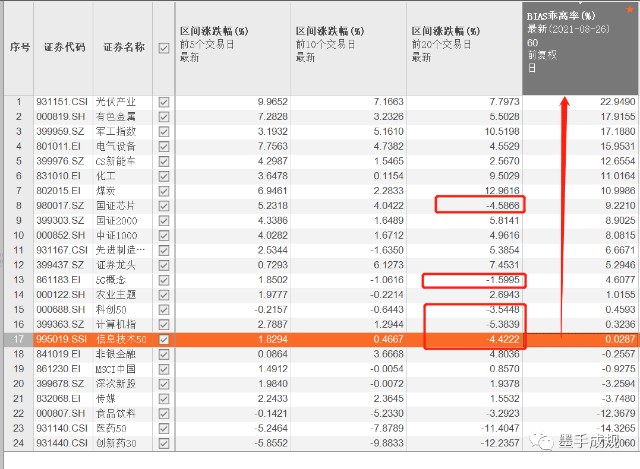
Task: Click the -4.5866 value for 国证芯片
Action: pyautogui.click(x=502, y=205)
